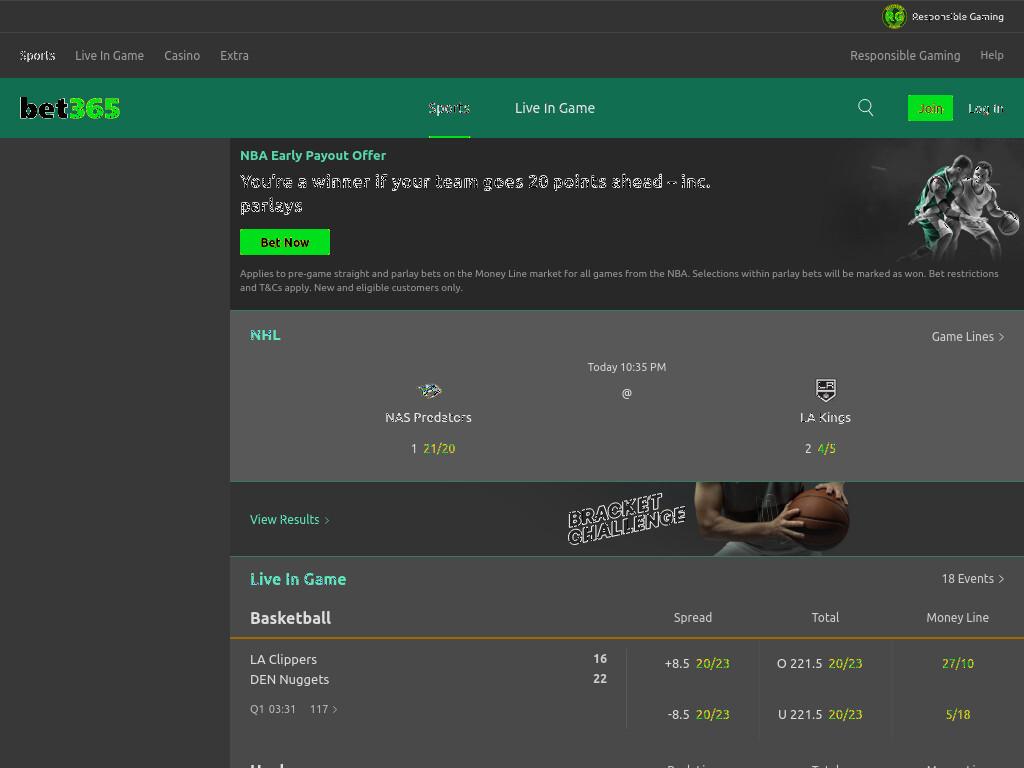The width and height of the screenshot is (1024, 768).
Task: Click the NHL section heading
Action: 265,335
